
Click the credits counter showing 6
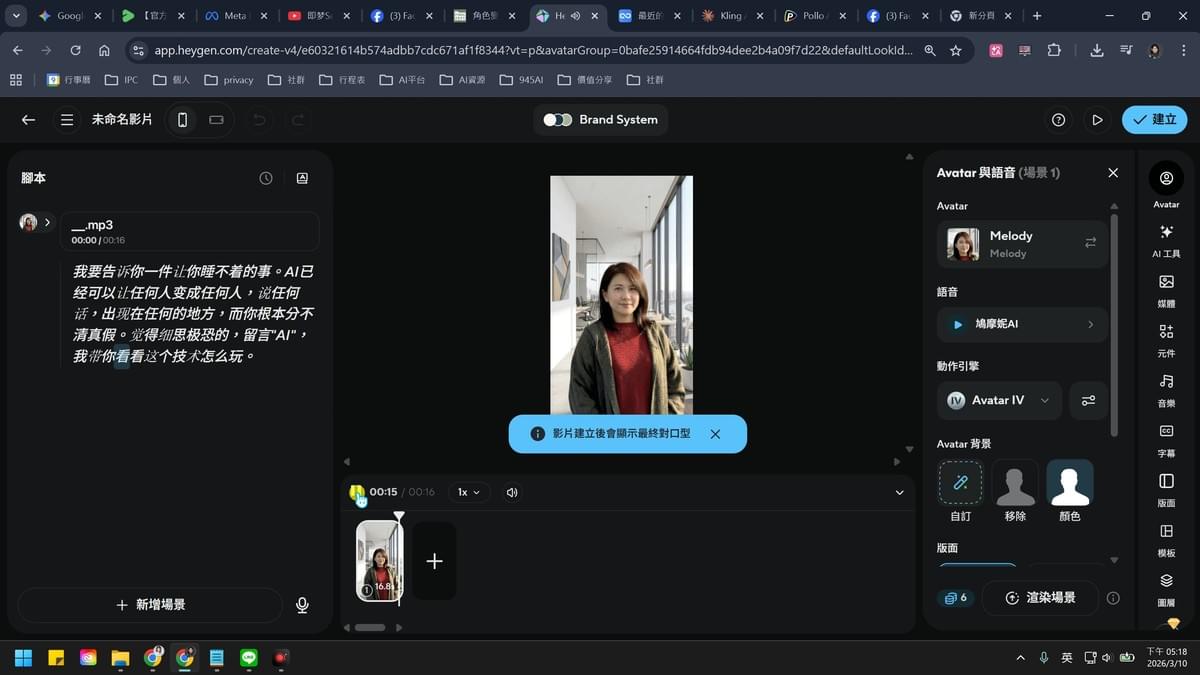(x=956, y=598)
